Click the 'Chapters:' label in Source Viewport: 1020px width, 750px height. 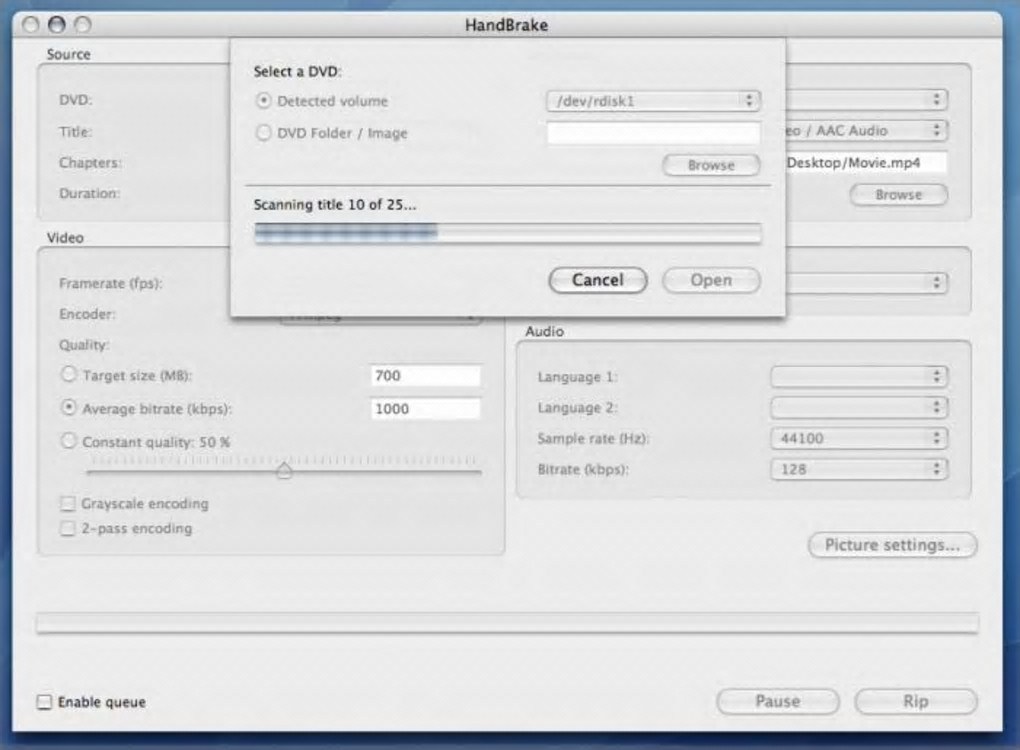click(90, 163)
